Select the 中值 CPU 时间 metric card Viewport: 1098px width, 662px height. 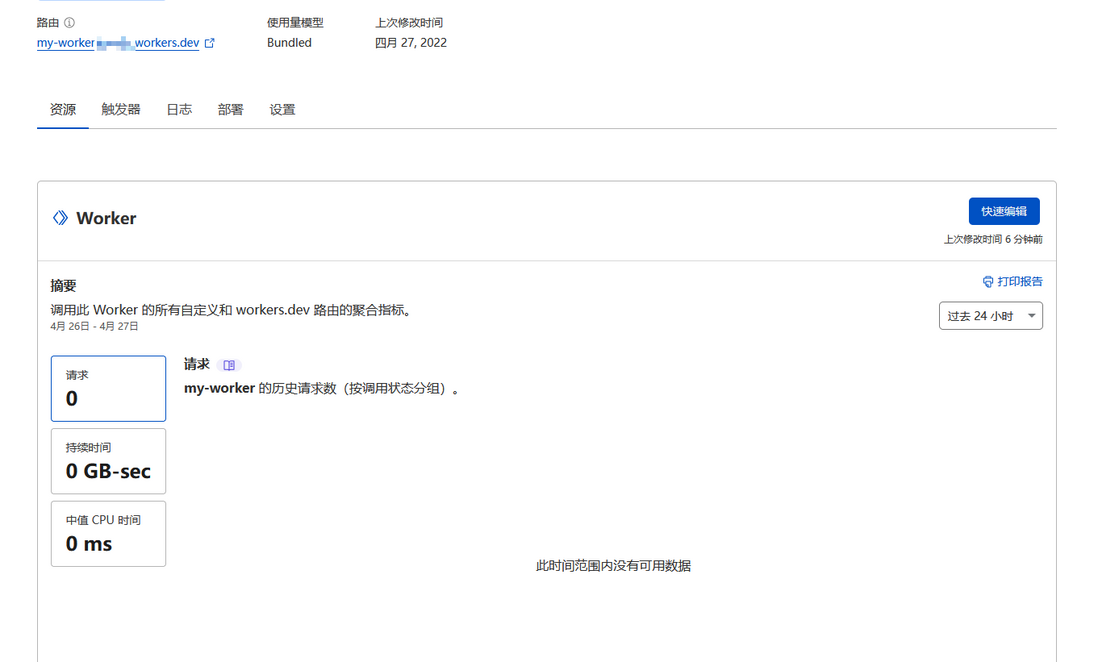pyautogui.click(x=108, y=534)
